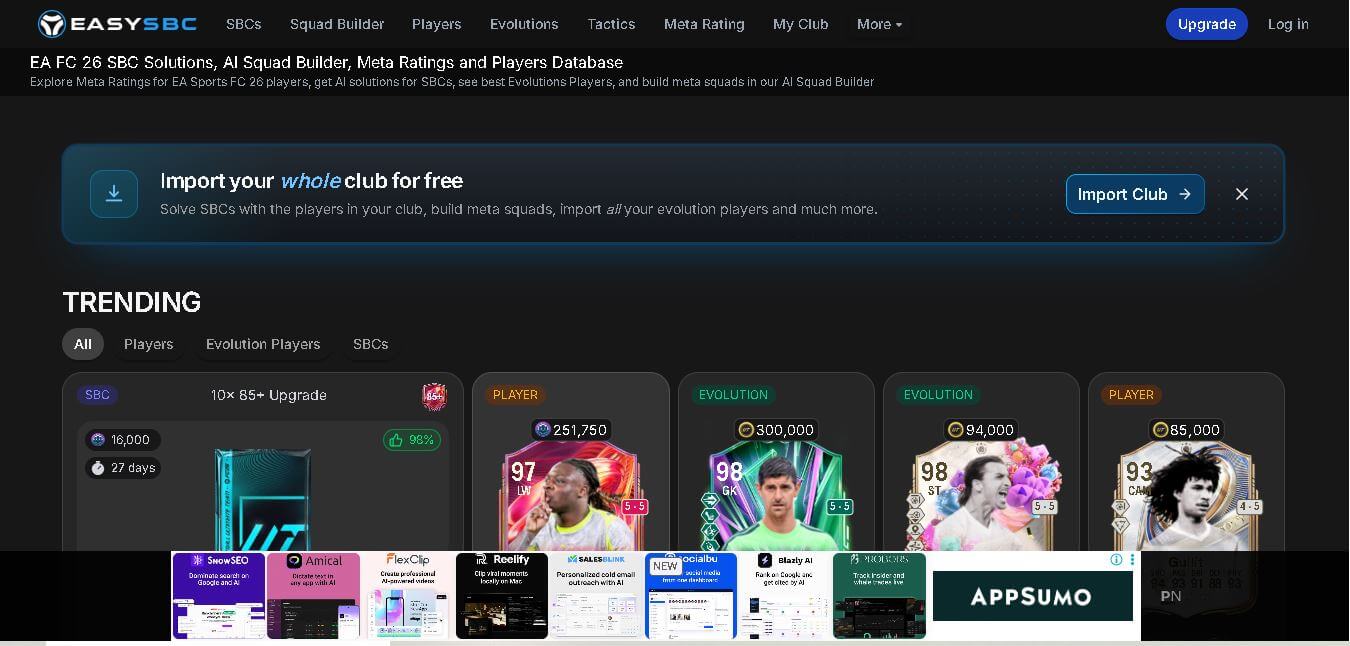Open Squad Builder from the navbar
The image size is (1350, 646).
tap(337, 24)
